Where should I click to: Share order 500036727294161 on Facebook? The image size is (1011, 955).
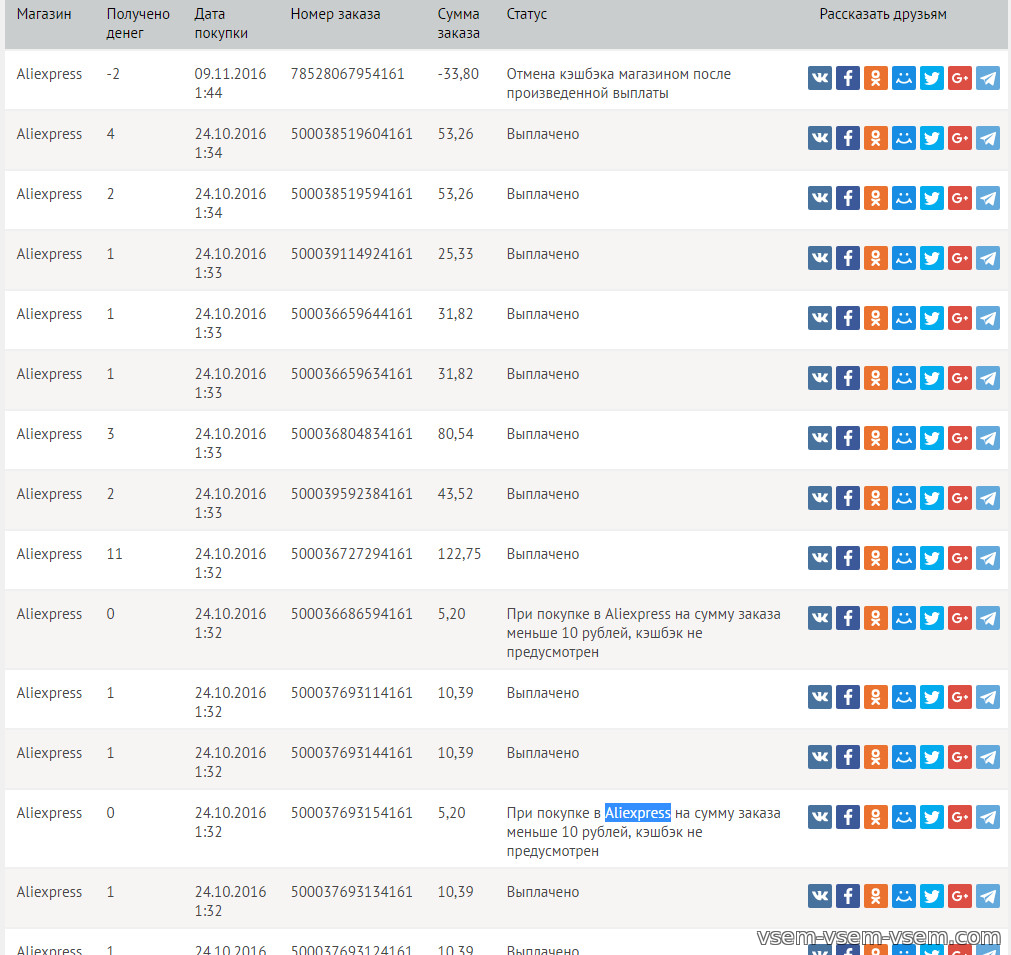(x=847, y=558)
